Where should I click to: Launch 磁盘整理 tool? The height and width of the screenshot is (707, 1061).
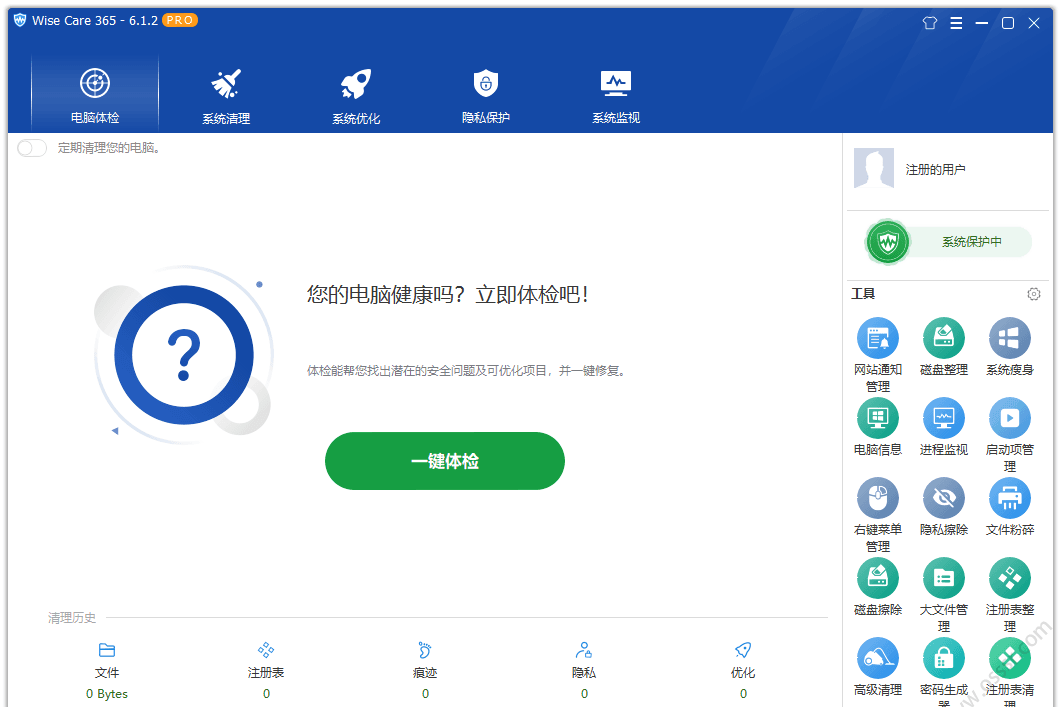[943, 346]
